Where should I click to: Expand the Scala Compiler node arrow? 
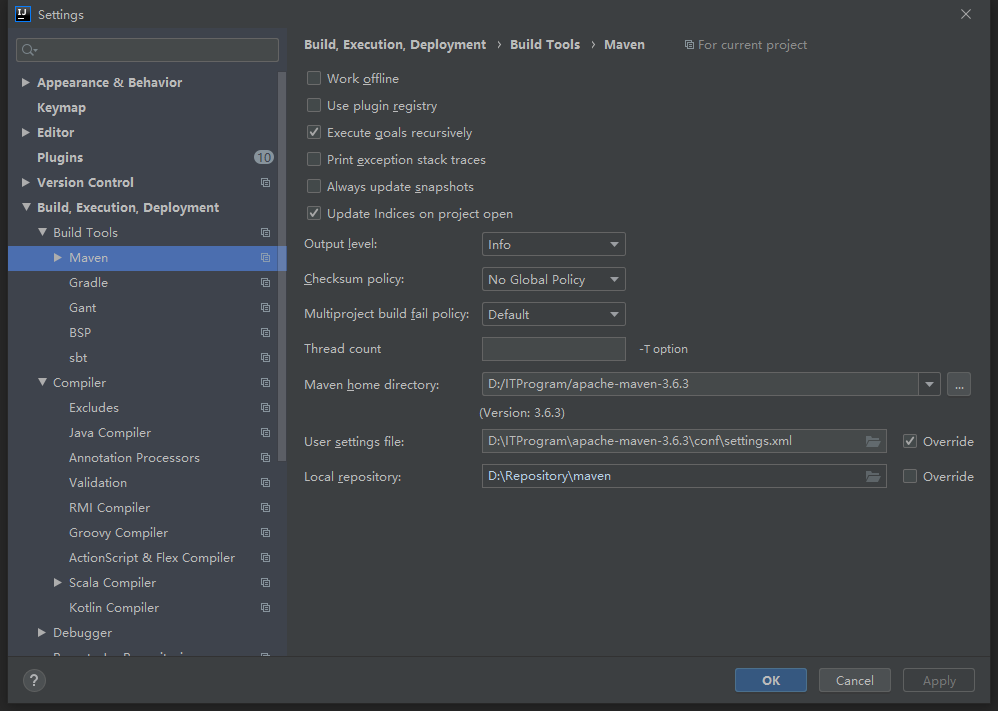click(57, 582)
